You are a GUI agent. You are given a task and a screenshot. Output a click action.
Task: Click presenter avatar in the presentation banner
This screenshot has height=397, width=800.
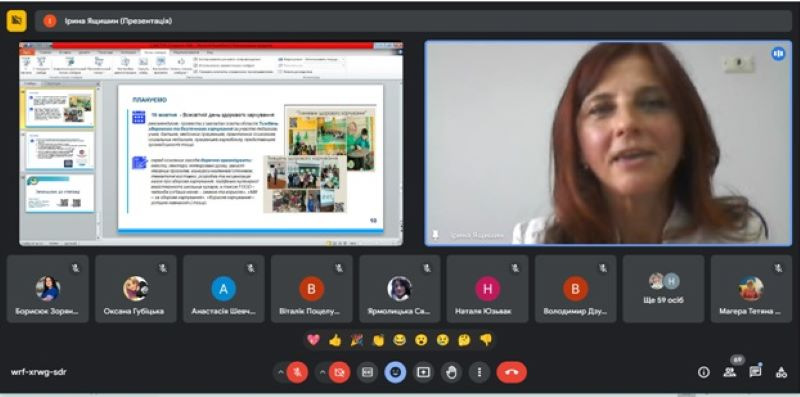click(x=49, y=21)
